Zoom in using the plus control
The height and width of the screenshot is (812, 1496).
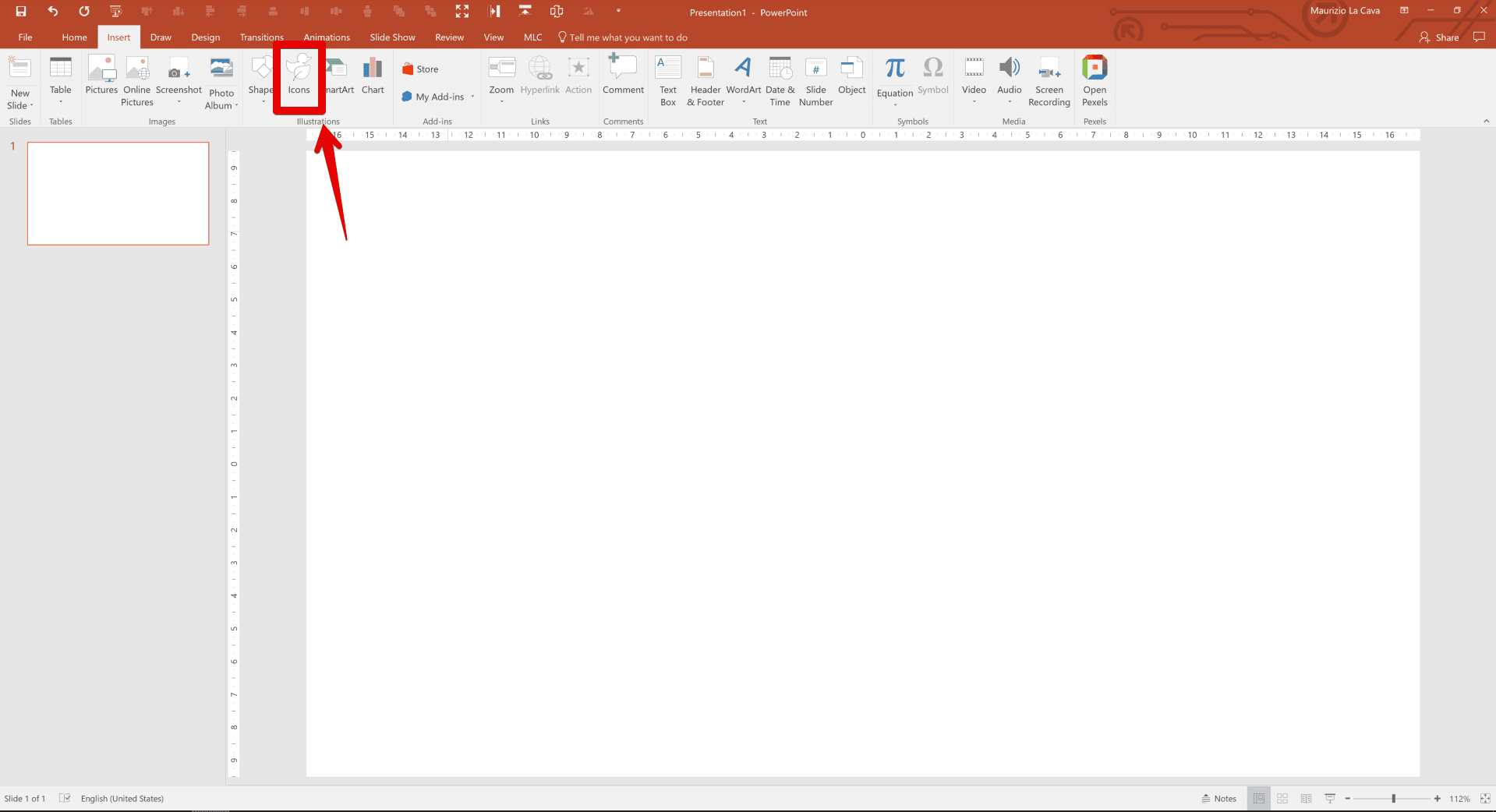coord(1436,798)
